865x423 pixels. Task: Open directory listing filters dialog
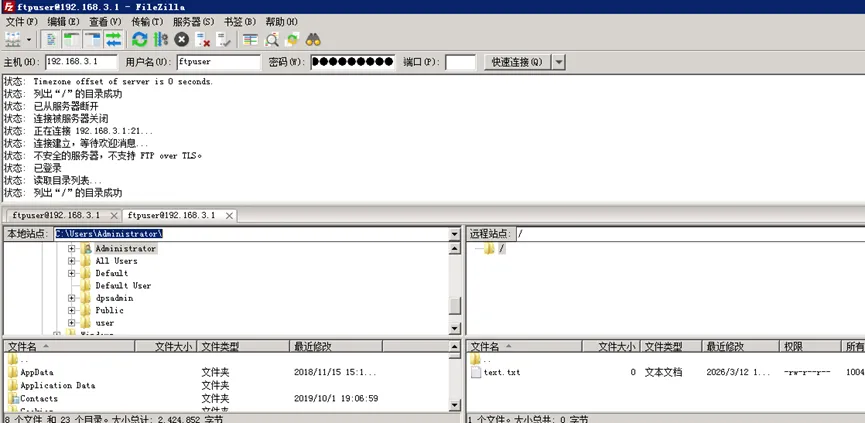click(250, 39)
